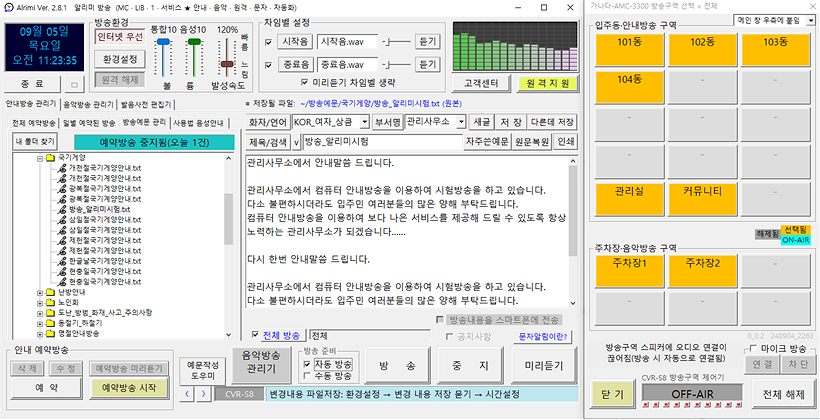Expand the 도난_방범_화재_사고_주의사항 folder
This screenshot has height=420, width=820.
tap(40, 313)
